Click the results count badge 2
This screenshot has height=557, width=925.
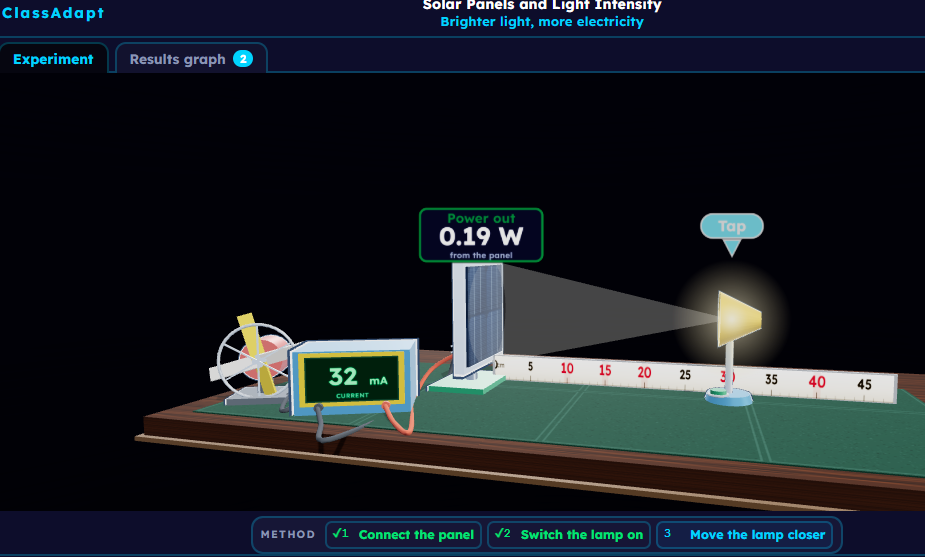point(243,59)
